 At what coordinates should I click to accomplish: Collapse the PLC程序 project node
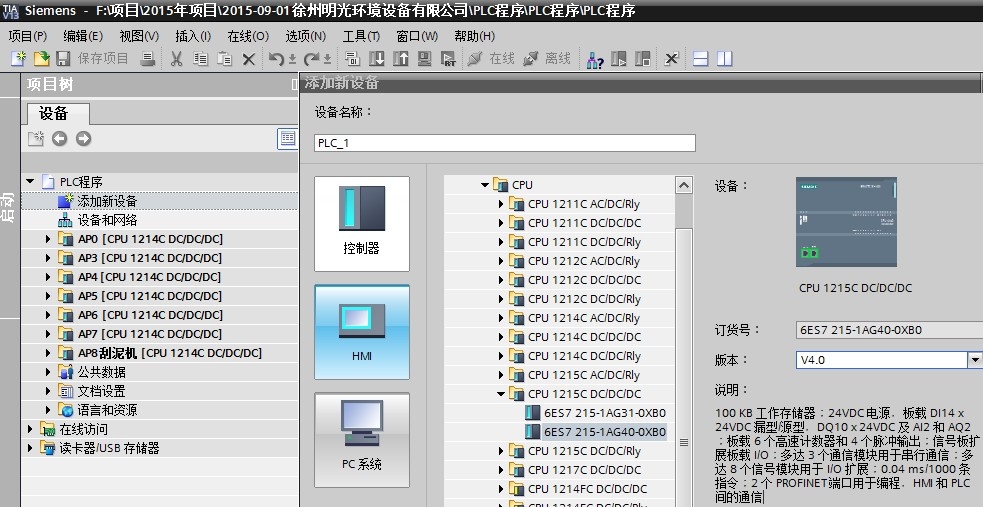click(x=29, y=182)
